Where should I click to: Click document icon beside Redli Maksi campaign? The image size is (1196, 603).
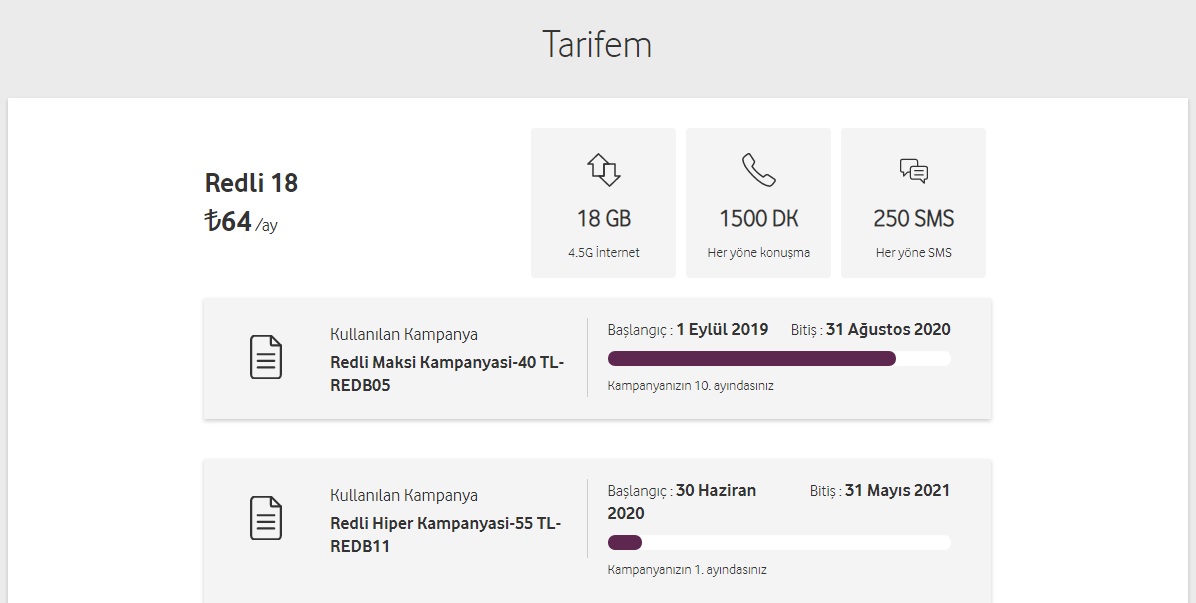(265, 357)
